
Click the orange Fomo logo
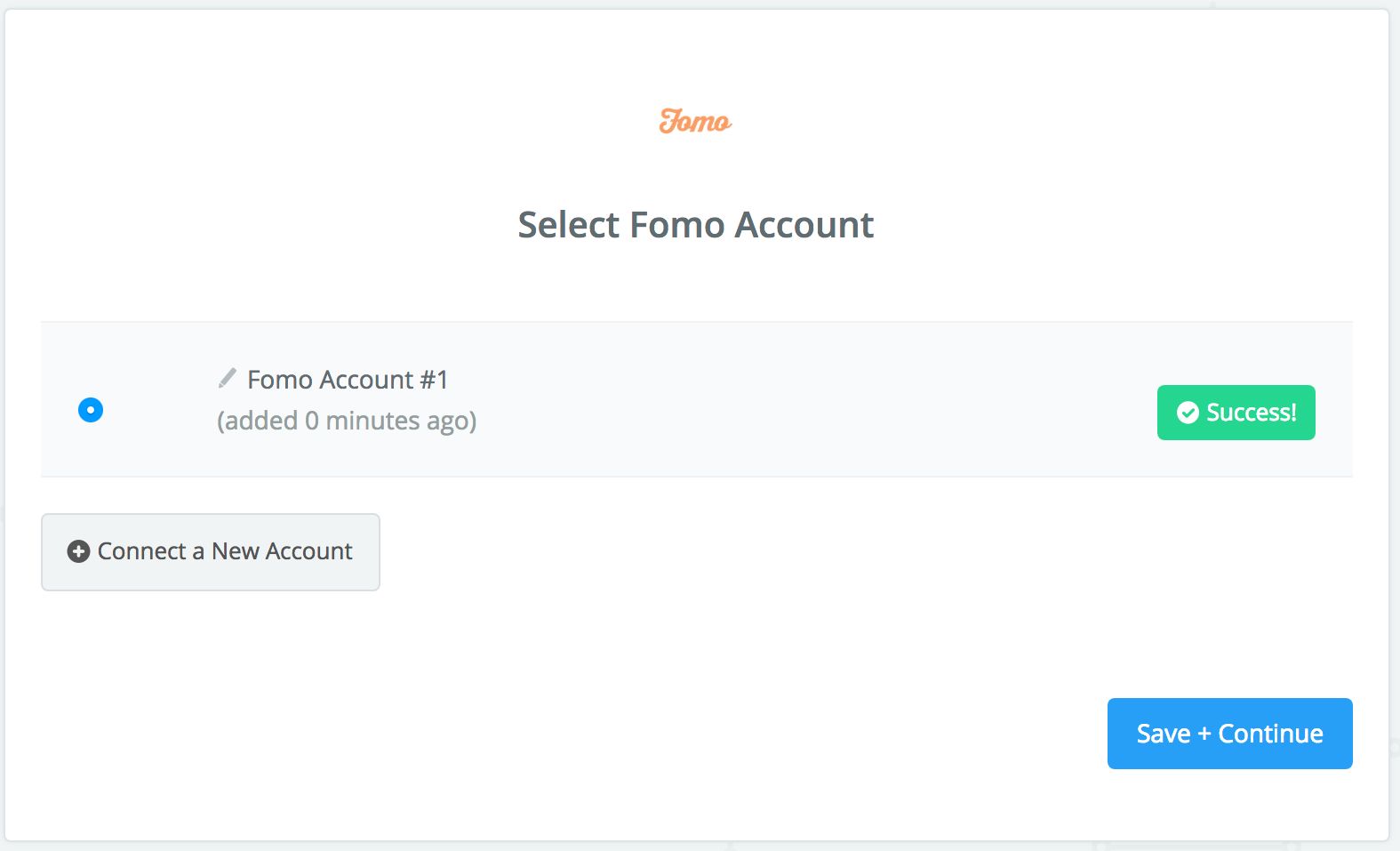(x=695, y=121)
